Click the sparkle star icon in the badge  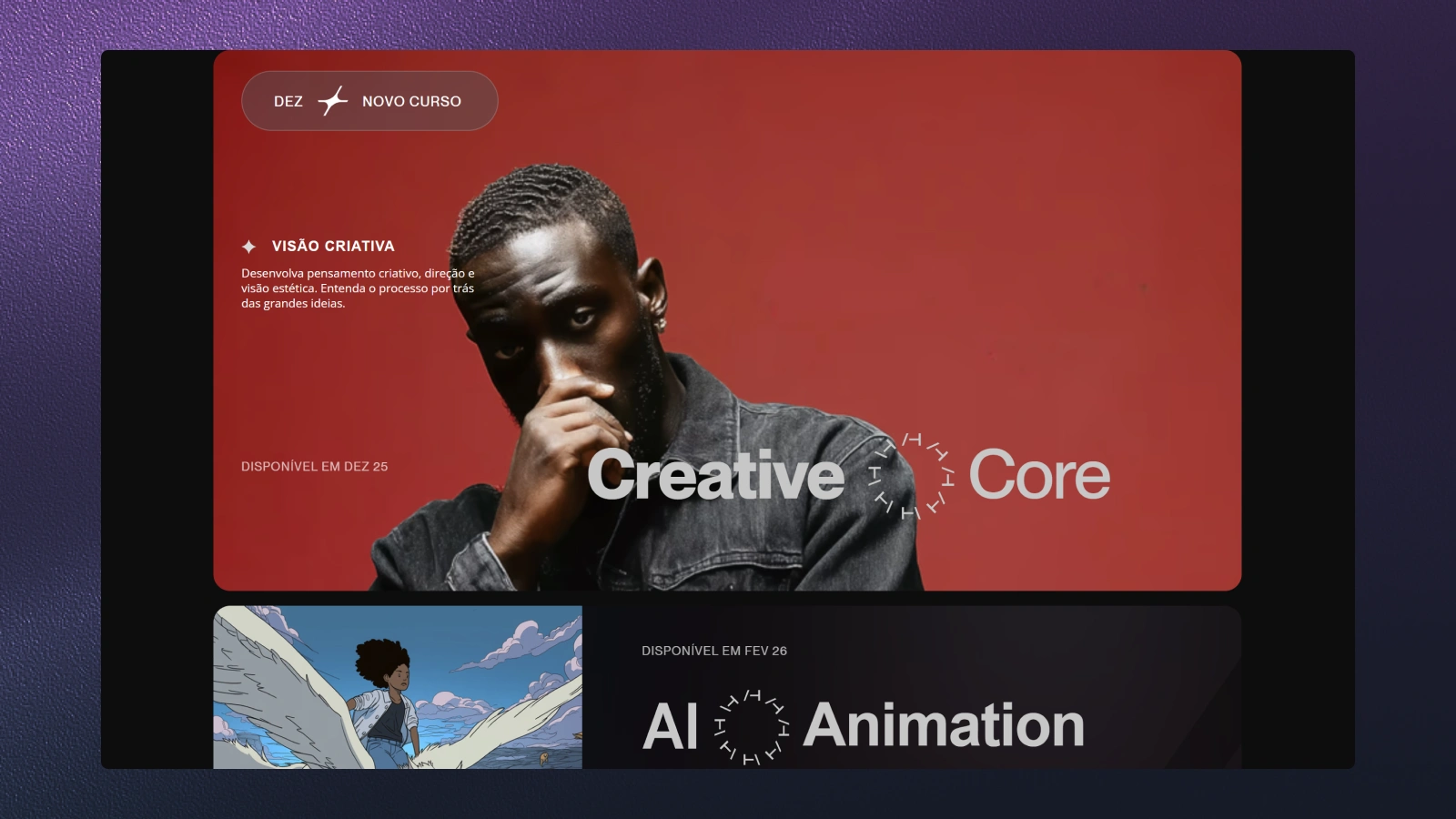[x=332, y=101]
